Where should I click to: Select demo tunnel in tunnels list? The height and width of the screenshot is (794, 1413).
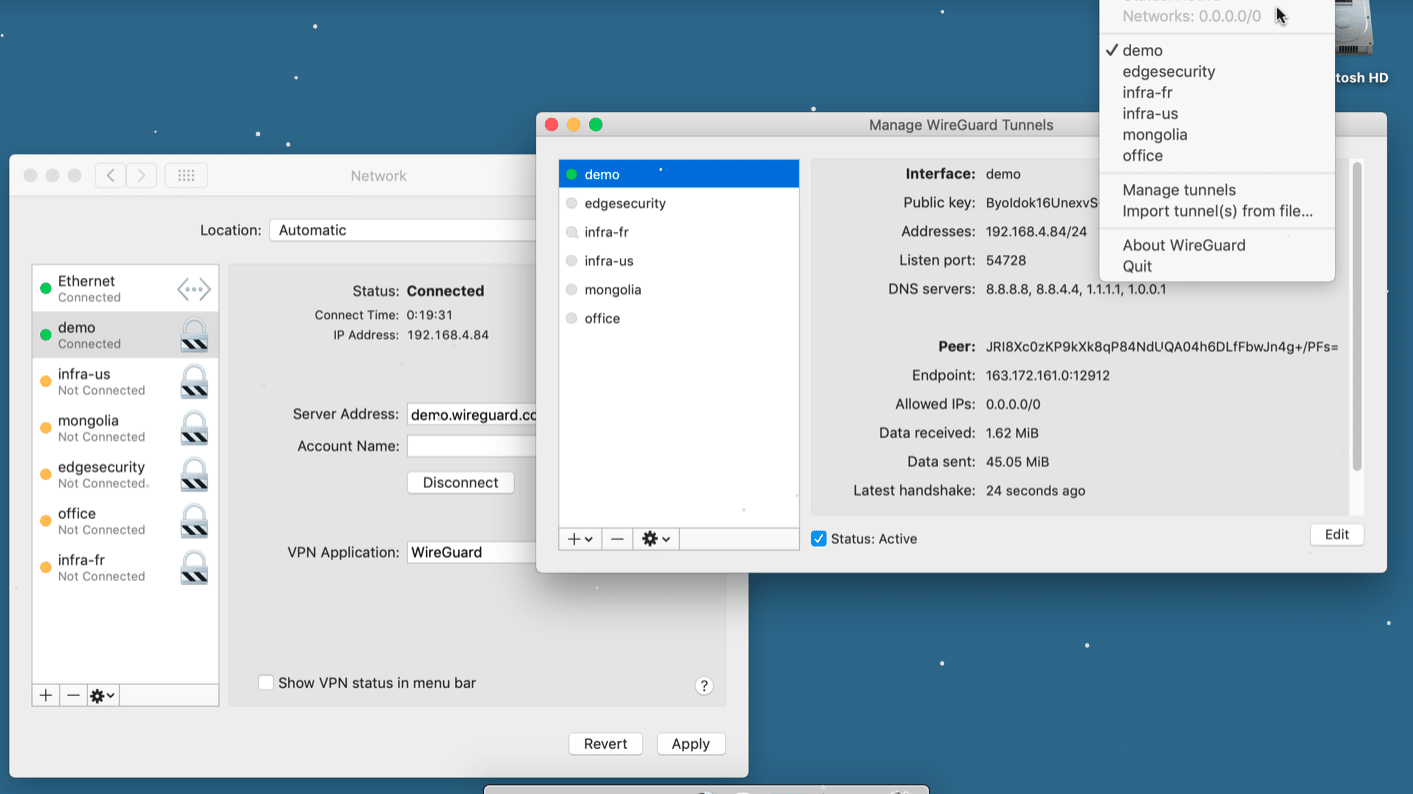pyautogui.click(x=679, y=174)
